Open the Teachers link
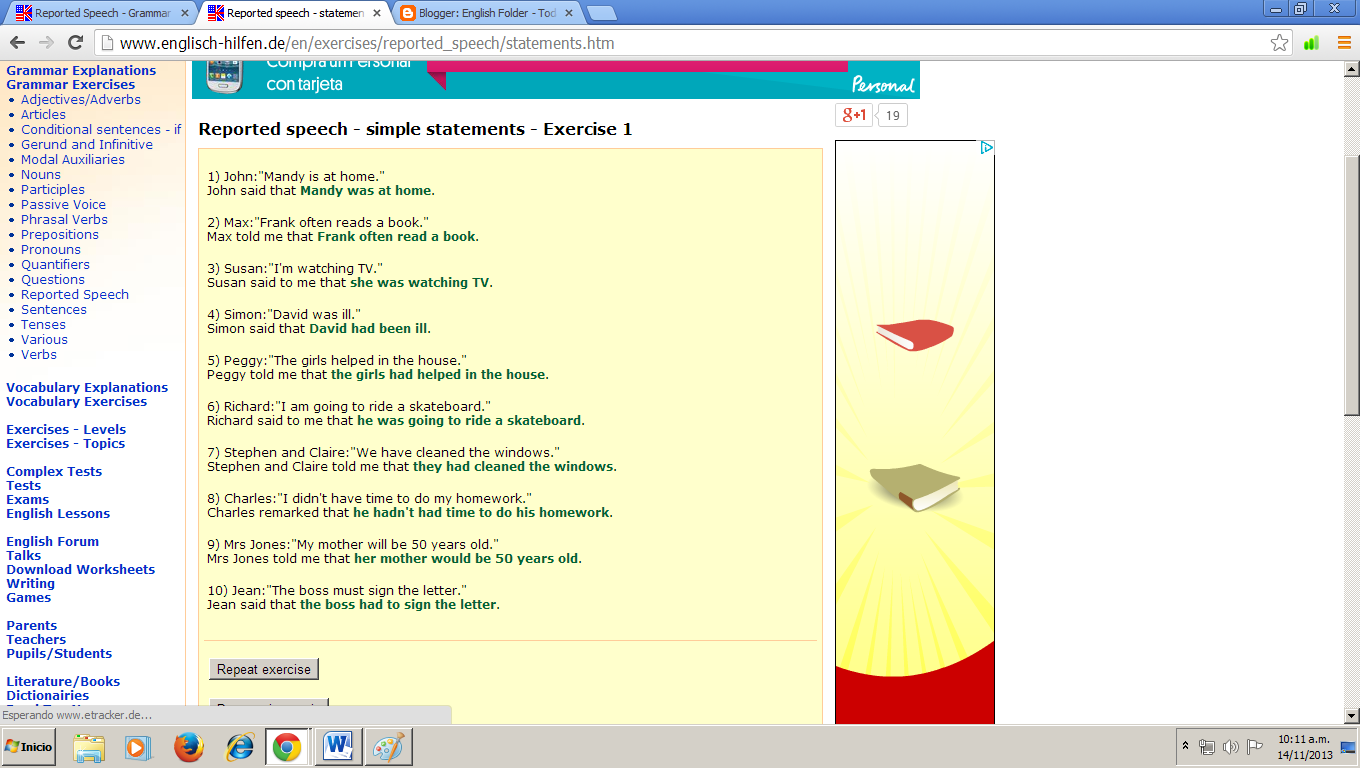Screen dimensions: 1360x768 tap(36, 639)
